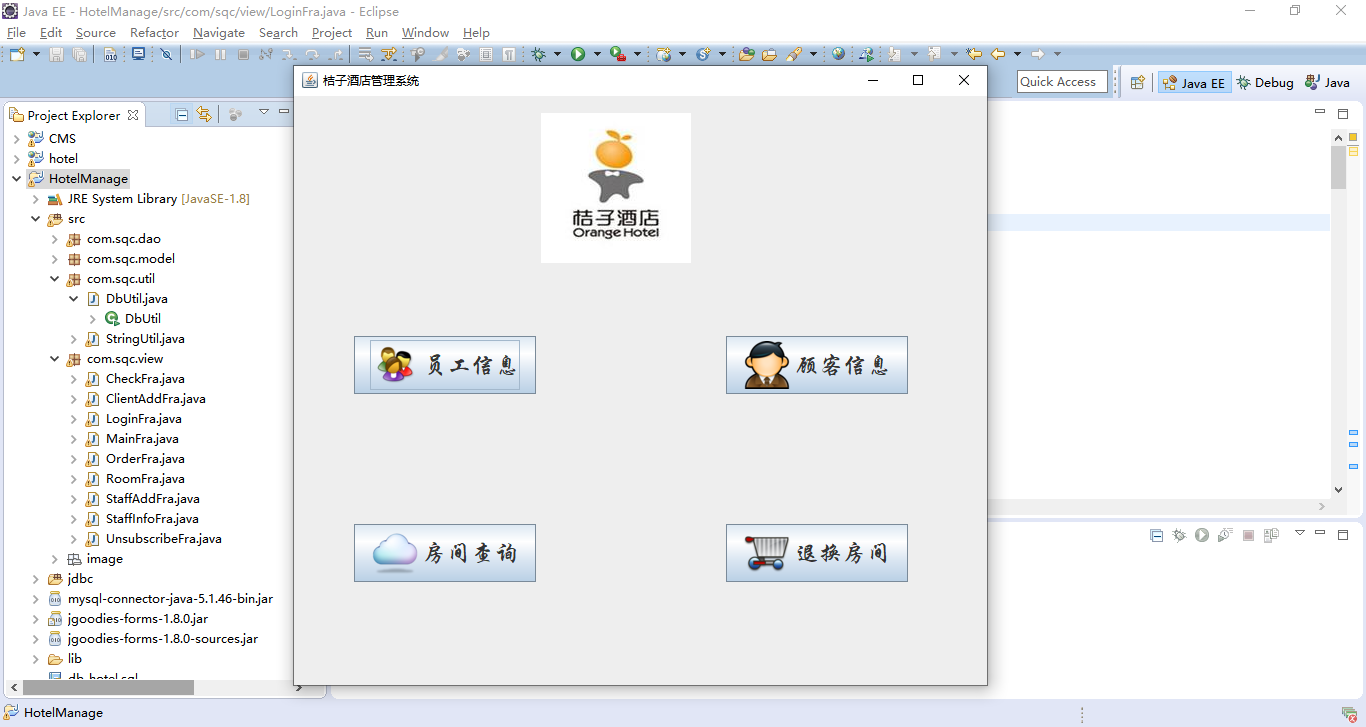Select JRE System Library node

[x=148, y=199]
